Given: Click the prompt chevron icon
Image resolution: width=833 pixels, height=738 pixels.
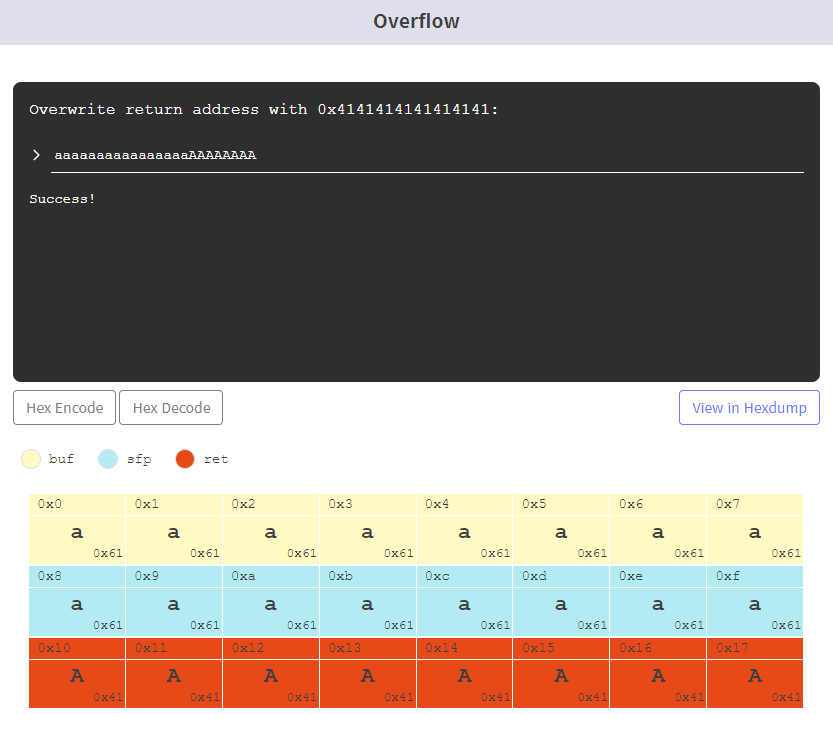Looking at the screenshot, I should pos(36,155).
